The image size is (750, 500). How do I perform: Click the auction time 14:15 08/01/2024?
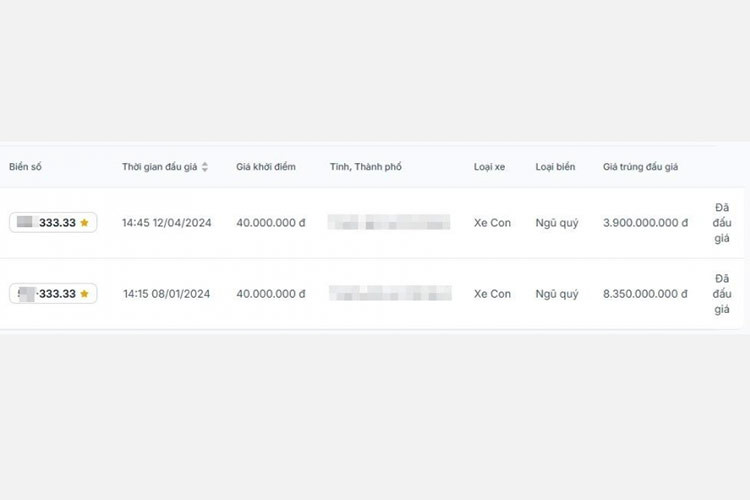(166, 294)
